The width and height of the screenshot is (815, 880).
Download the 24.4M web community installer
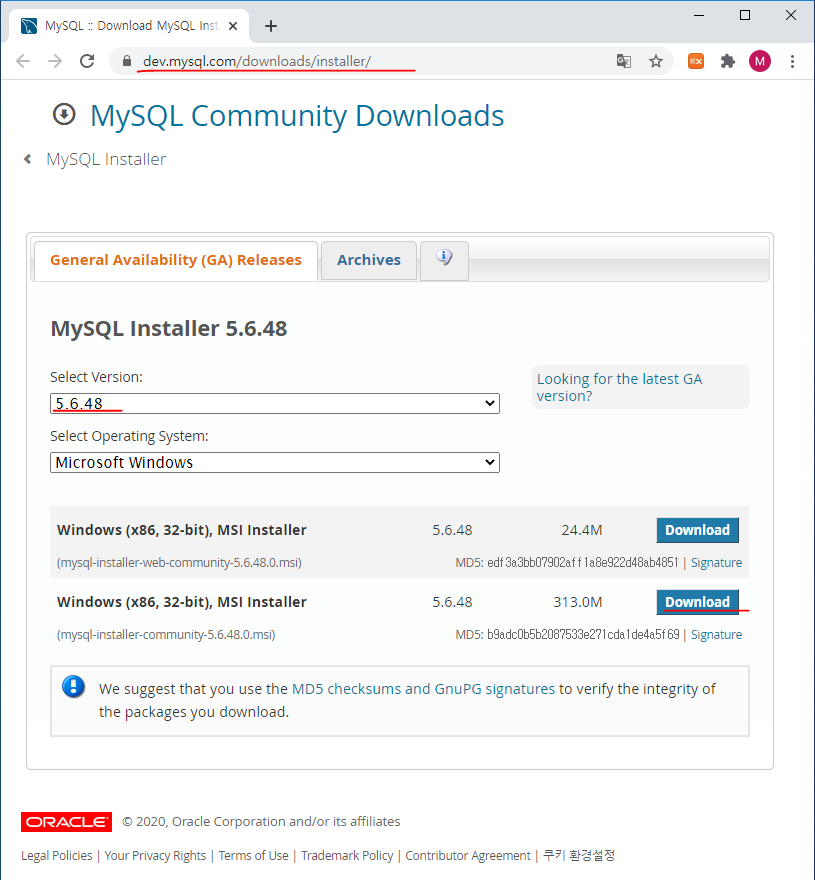pos(697,530)
